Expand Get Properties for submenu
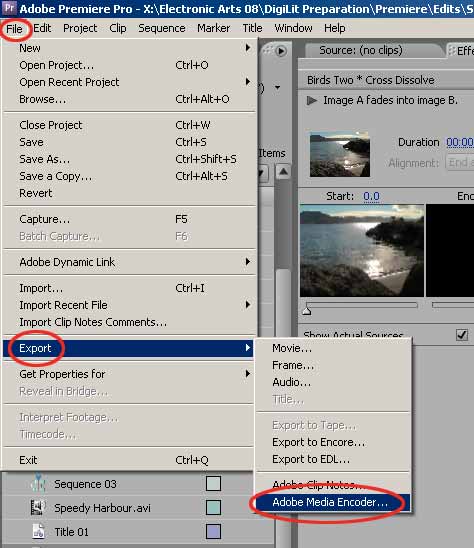 [x=128, y=374]
